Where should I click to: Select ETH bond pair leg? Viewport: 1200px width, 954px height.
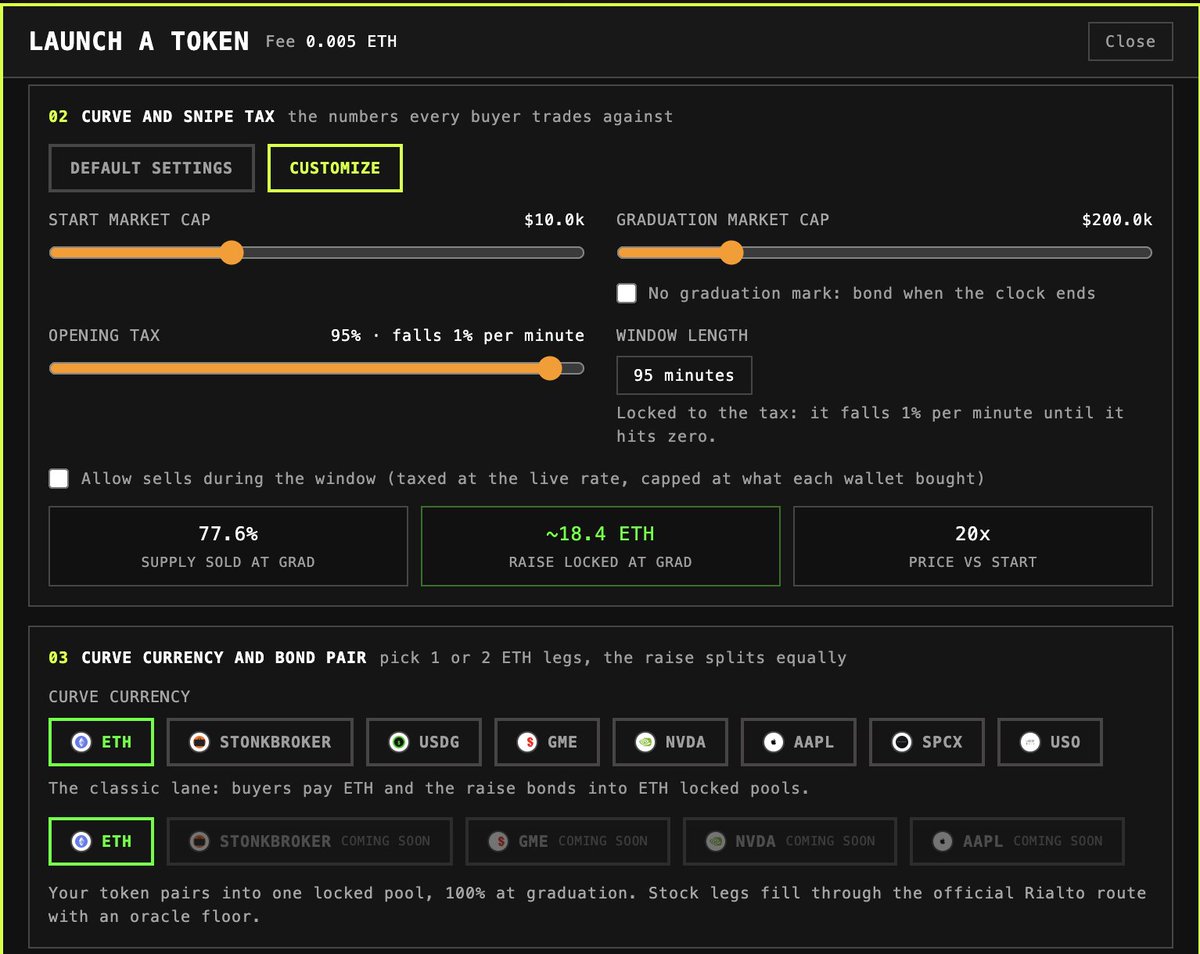pos(101,841)
